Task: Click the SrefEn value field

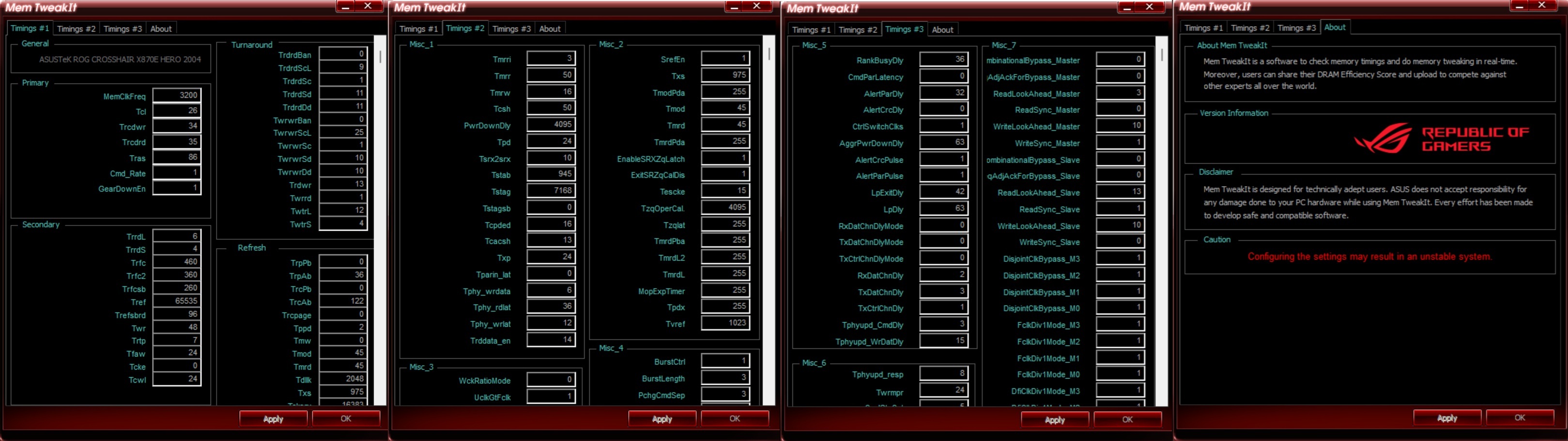Action: (x=725, y=59)
